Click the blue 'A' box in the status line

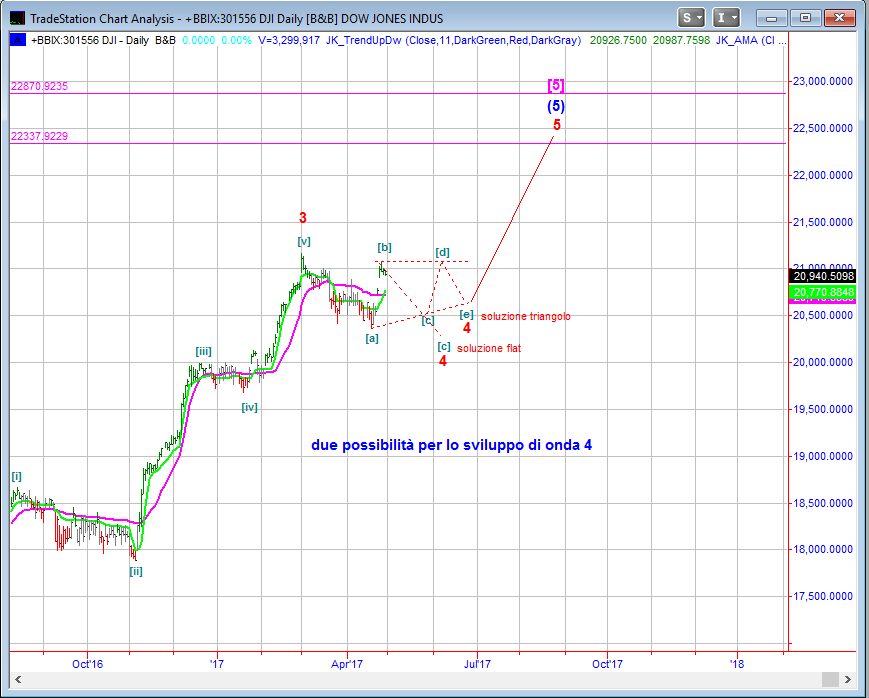click(18, 40)
